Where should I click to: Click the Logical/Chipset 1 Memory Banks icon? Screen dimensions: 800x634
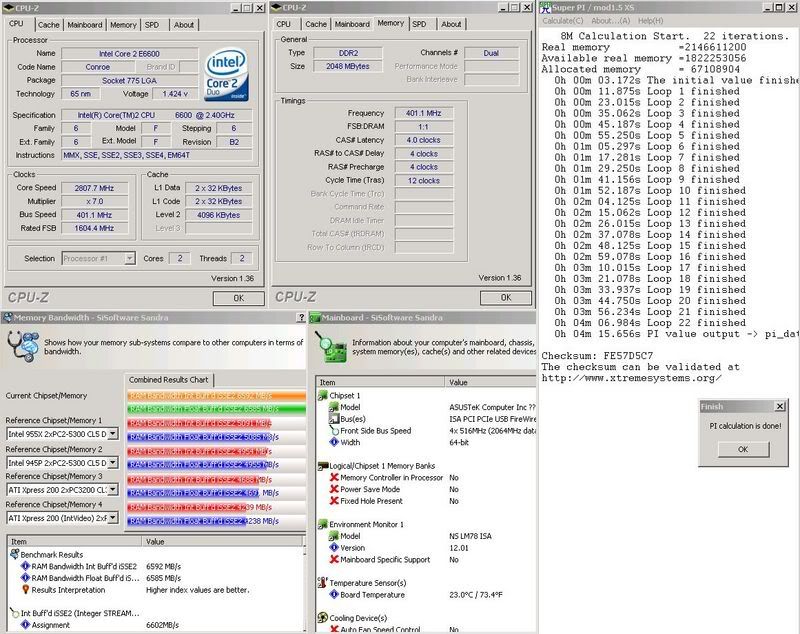[x=322, y=466]
